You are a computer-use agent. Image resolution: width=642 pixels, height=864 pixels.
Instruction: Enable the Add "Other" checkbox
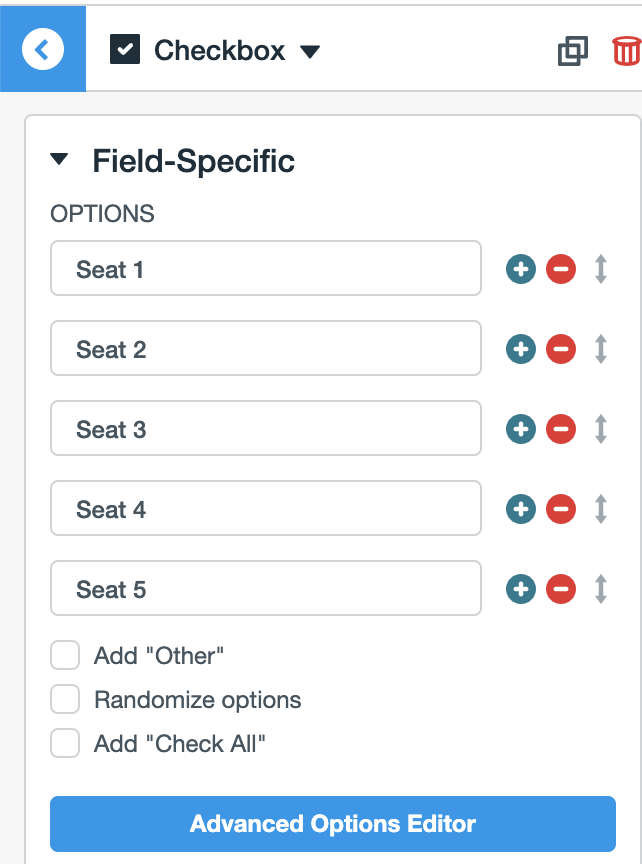pos(65,656)
